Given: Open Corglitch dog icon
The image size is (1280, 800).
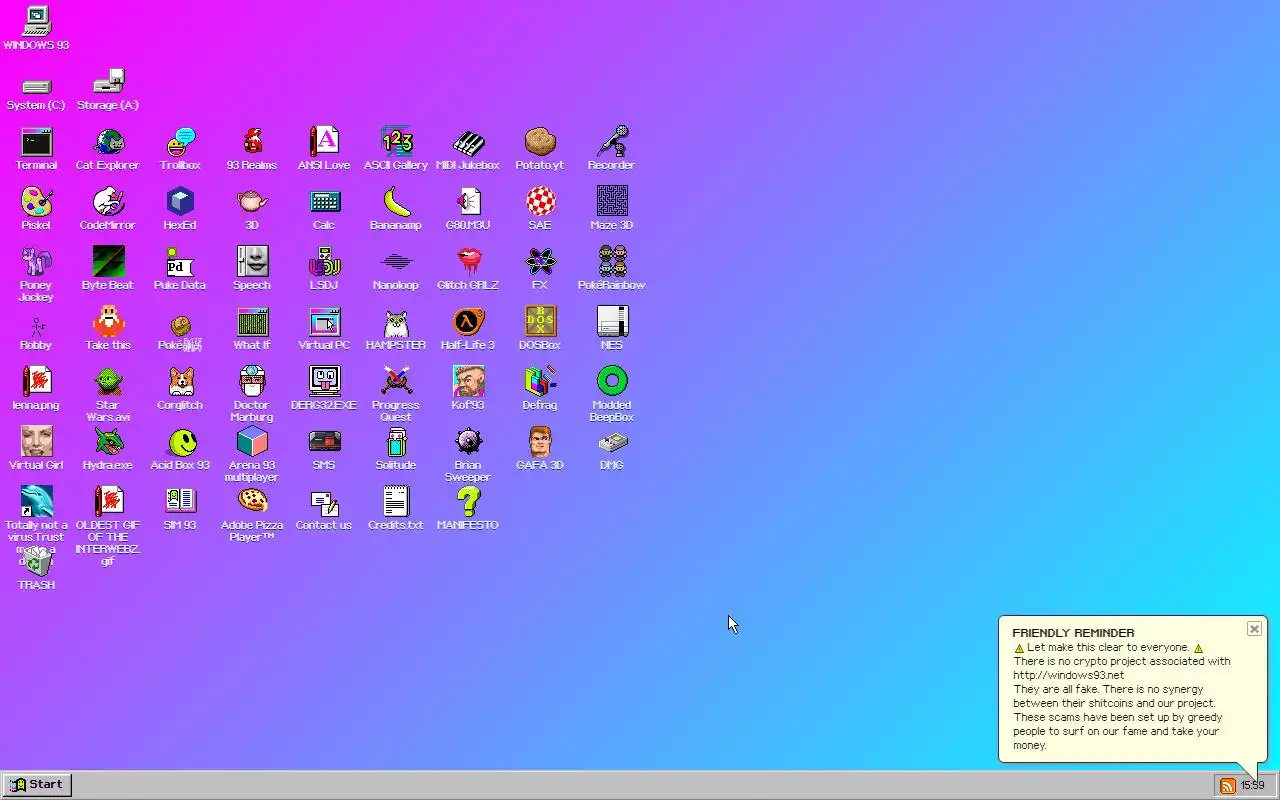Looking at the screenshot, I should 180,382.
